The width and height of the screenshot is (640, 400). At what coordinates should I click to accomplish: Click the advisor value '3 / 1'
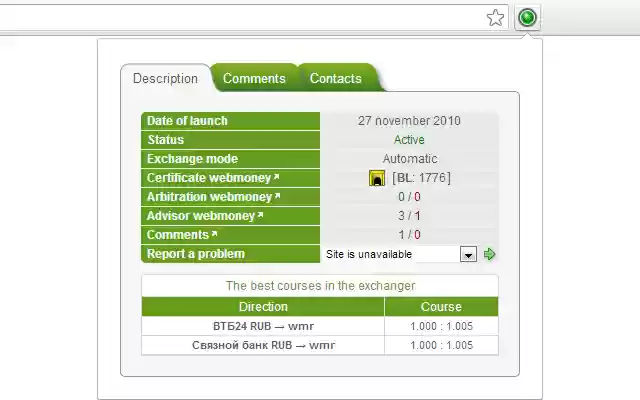409,216
